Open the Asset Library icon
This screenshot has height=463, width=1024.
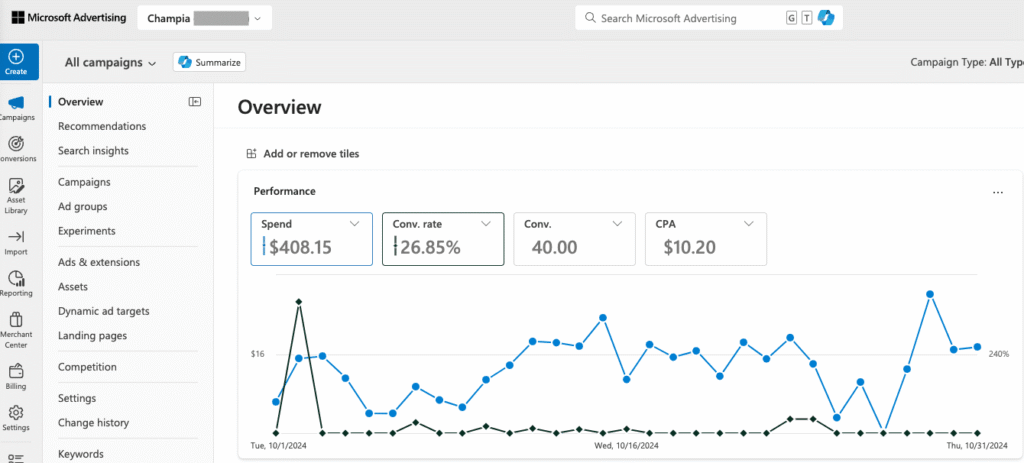click(16, 185)
